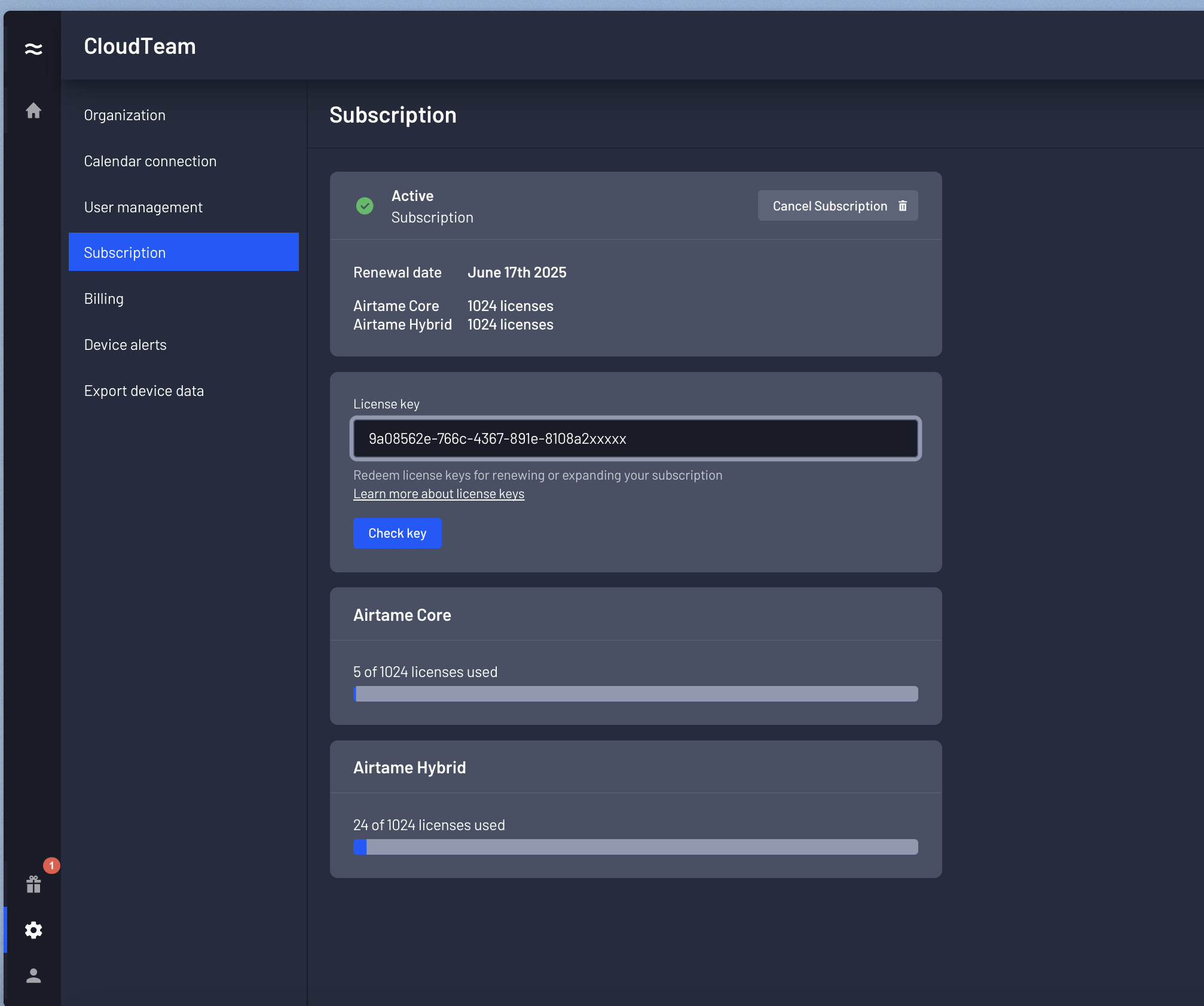Navigate to Billing settings

tap(103, 299)
